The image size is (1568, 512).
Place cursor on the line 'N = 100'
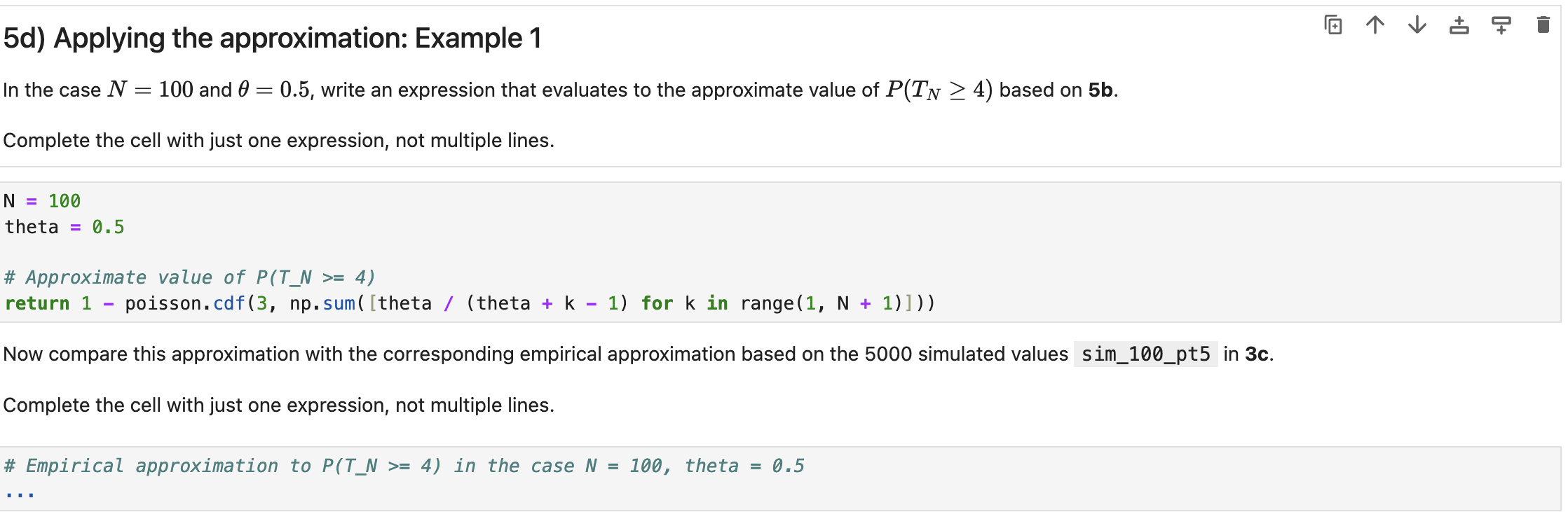coord(42,201)
